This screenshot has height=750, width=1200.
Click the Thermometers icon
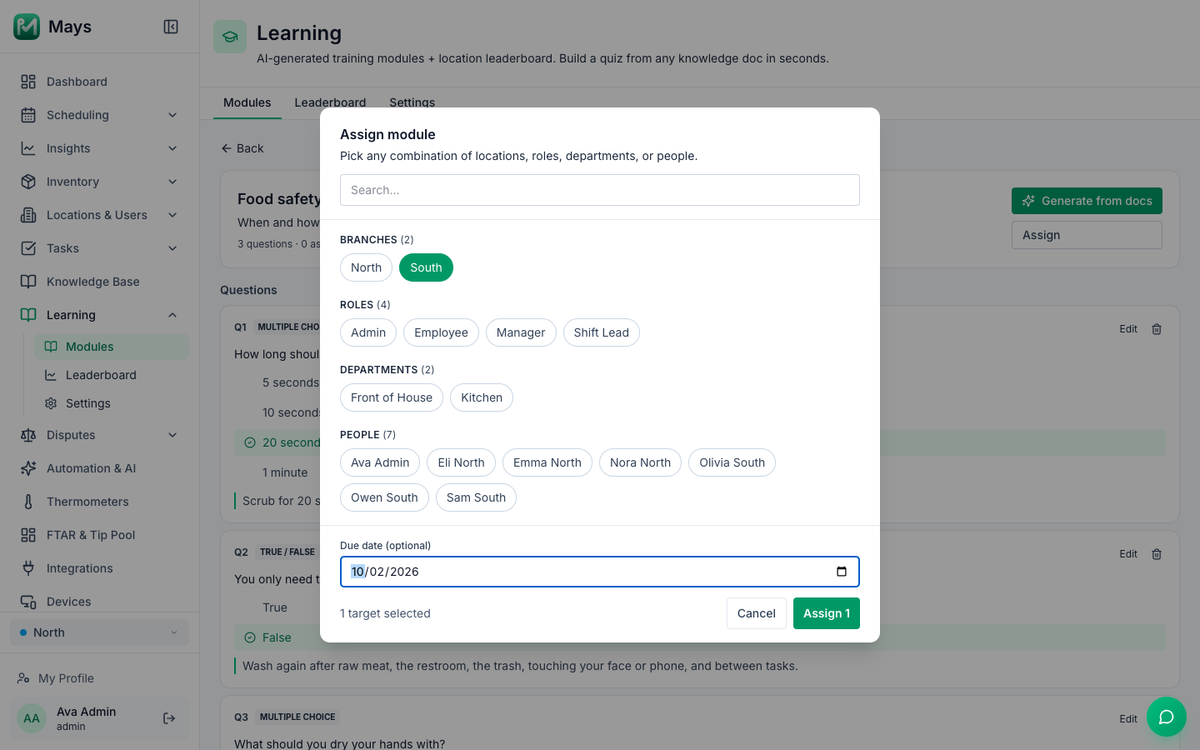[x=28, y=502]
